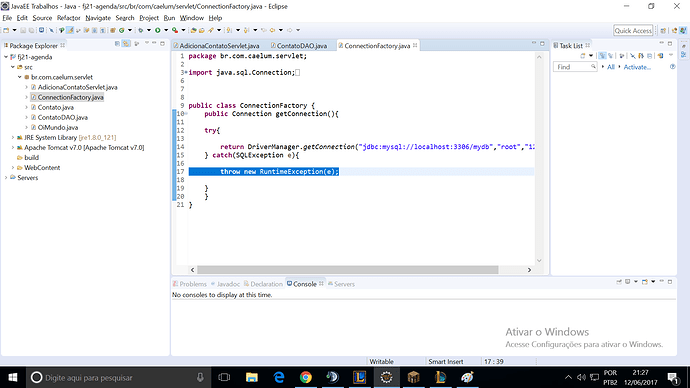Toggle Mark Occurrences highlighter in toolbar
The width and height of the screenshot is (690, 388).
pos(70,30)
